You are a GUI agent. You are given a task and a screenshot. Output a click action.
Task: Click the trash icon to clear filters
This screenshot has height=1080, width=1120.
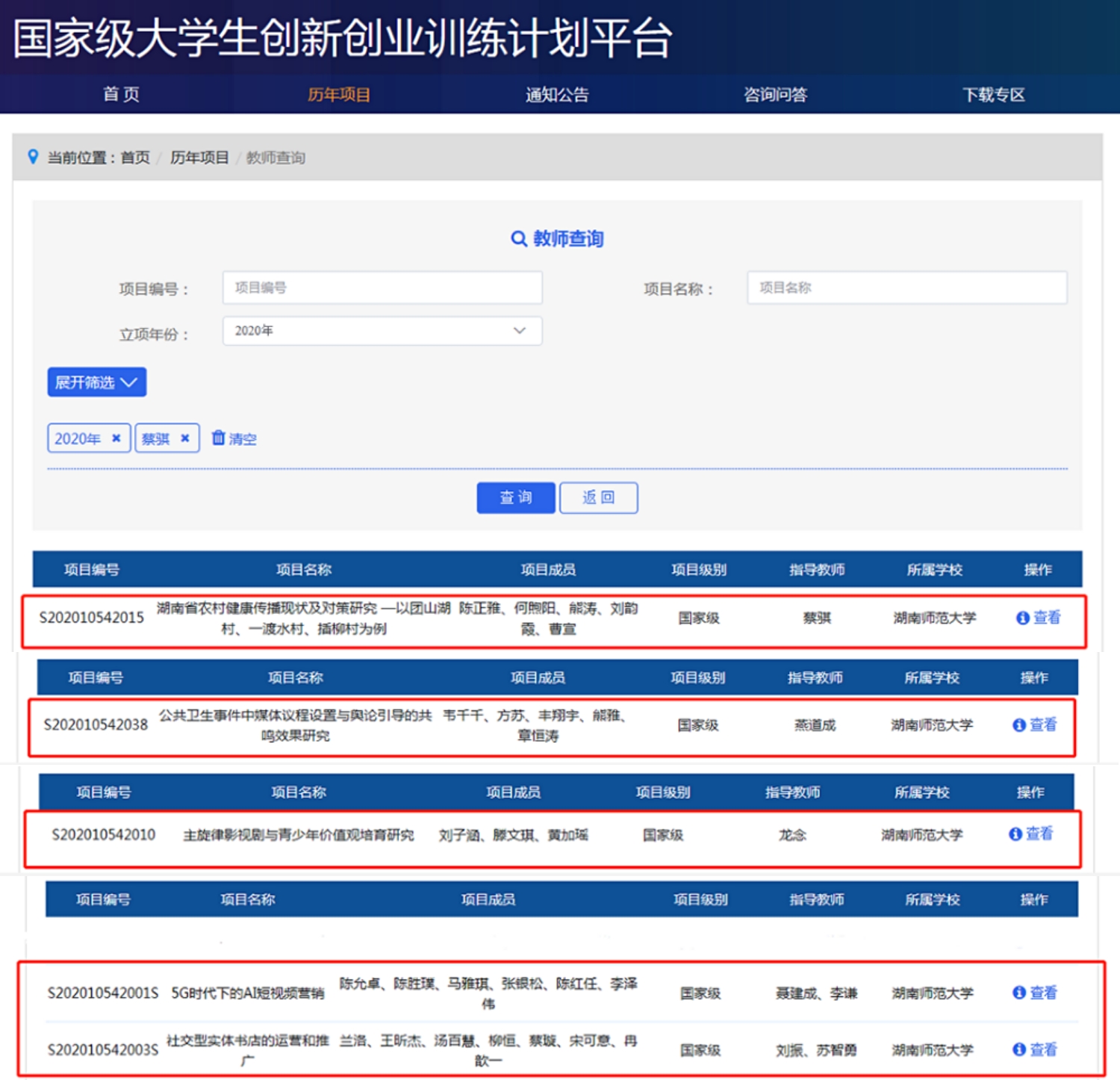218,438
